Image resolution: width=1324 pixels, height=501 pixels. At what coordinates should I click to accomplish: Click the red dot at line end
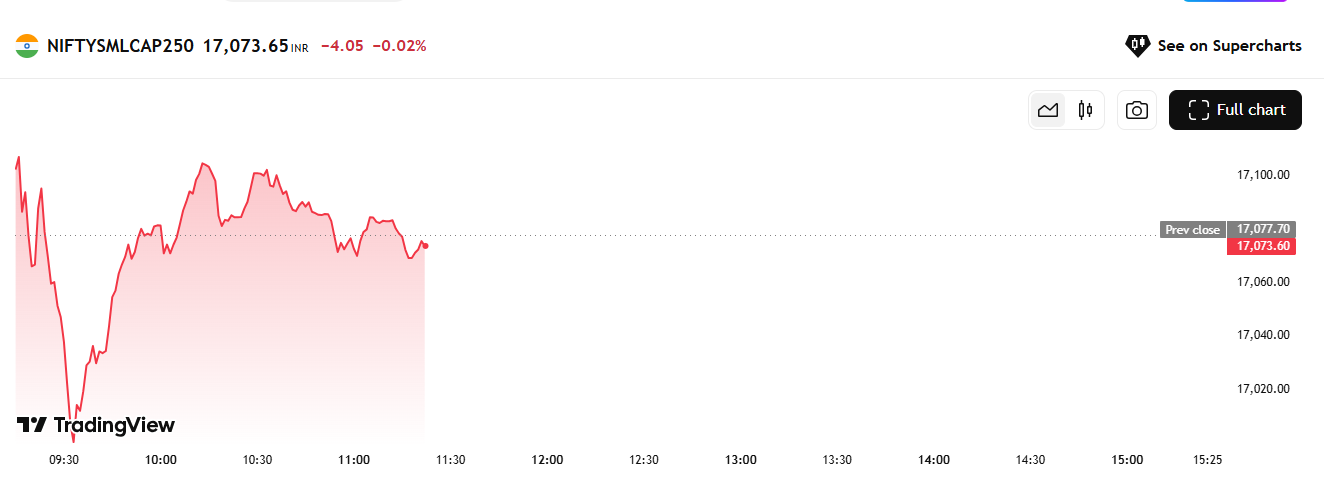click(x=426, y=246)
